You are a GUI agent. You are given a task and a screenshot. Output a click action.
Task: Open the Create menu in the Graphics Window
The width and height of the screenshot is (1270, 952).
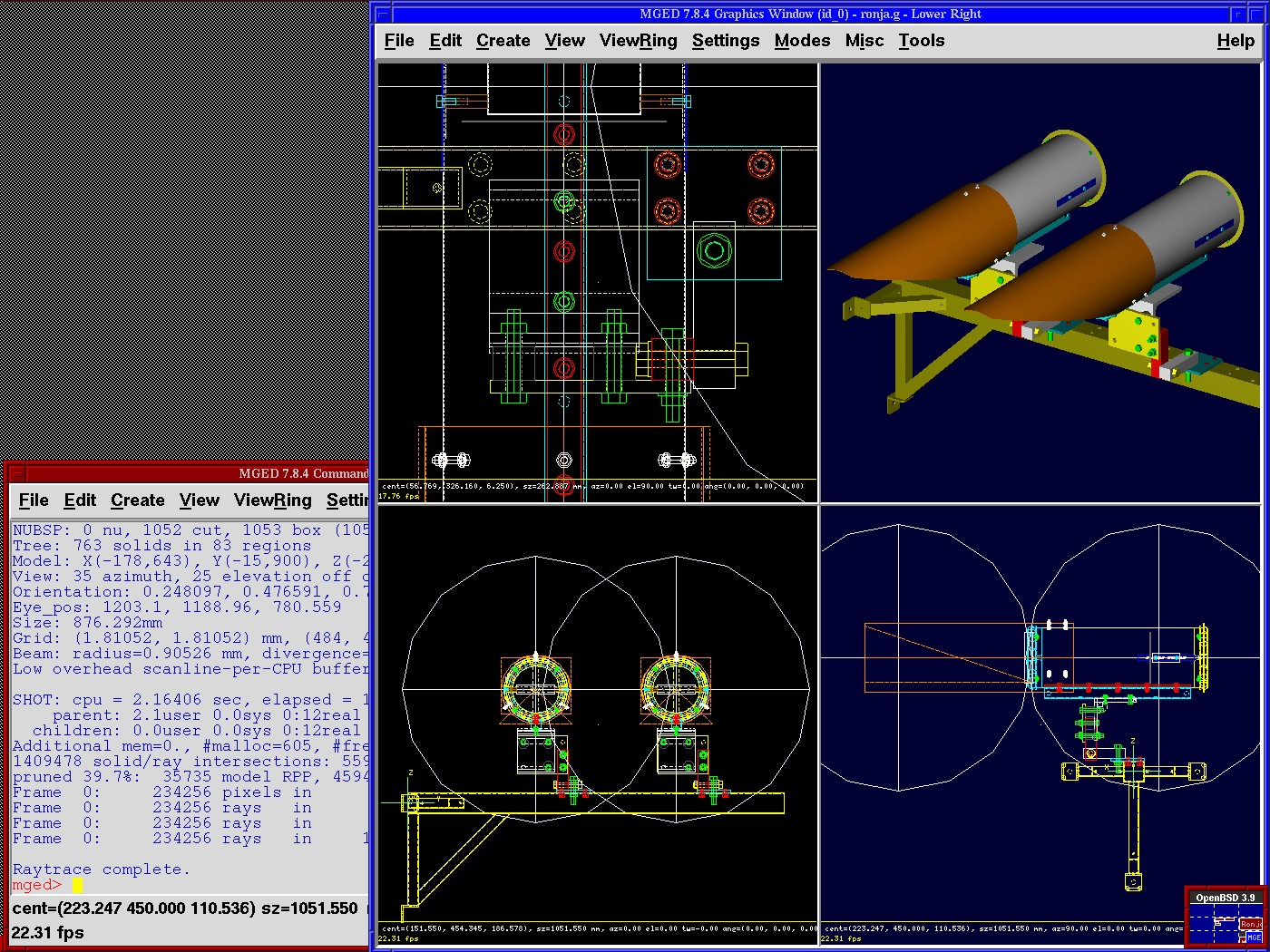pyautogui.click(x=503, y=40)
